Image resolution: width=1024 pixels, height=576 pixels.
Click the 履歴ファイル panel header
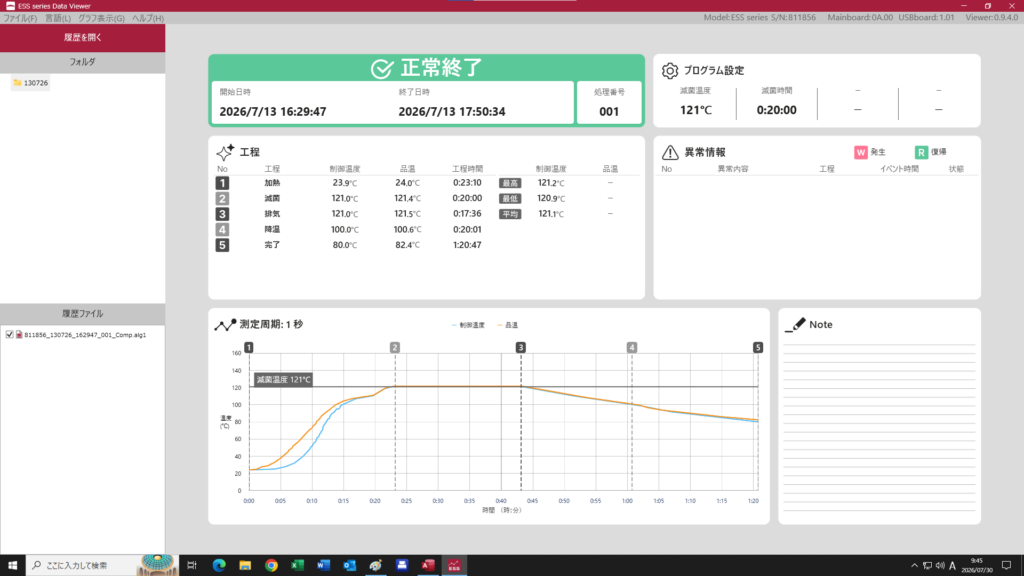point(82,313)
